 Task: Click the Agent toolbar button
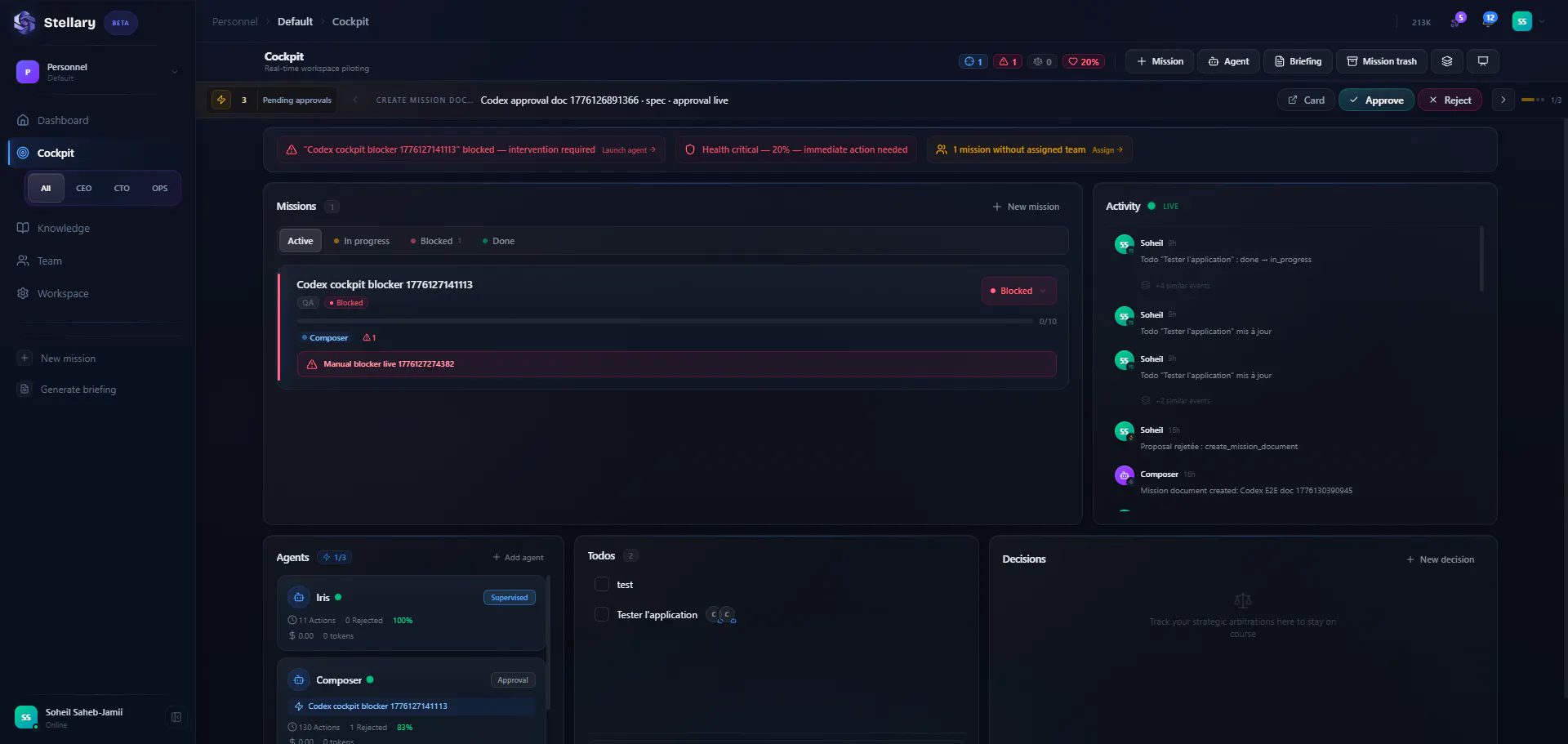(1229, 61)
